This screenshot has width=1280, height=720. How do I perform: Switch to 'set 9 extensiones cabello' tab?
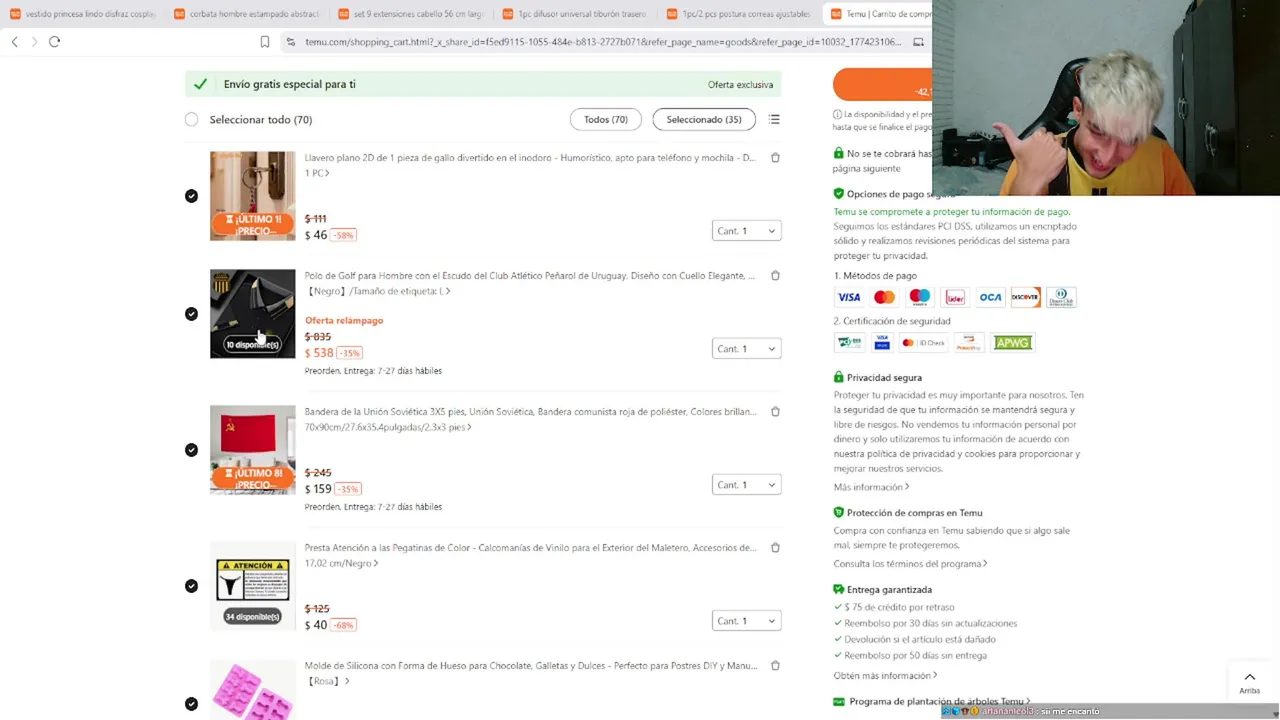(x=410, y=14)
